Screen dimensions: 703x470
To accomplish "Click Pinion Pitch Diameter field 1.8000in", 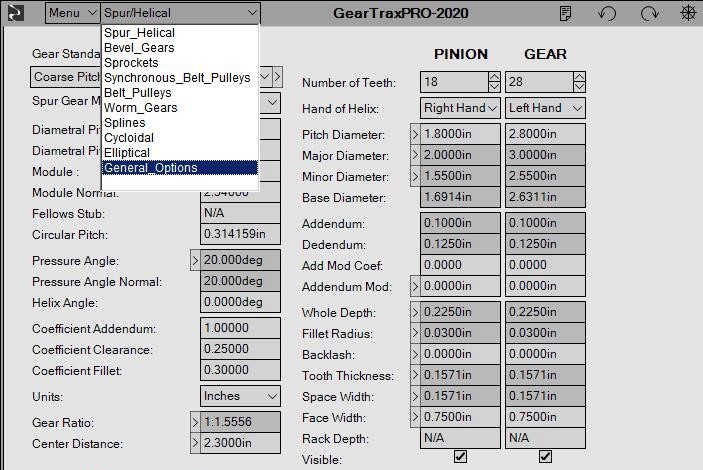I will [x=460, y=134].
